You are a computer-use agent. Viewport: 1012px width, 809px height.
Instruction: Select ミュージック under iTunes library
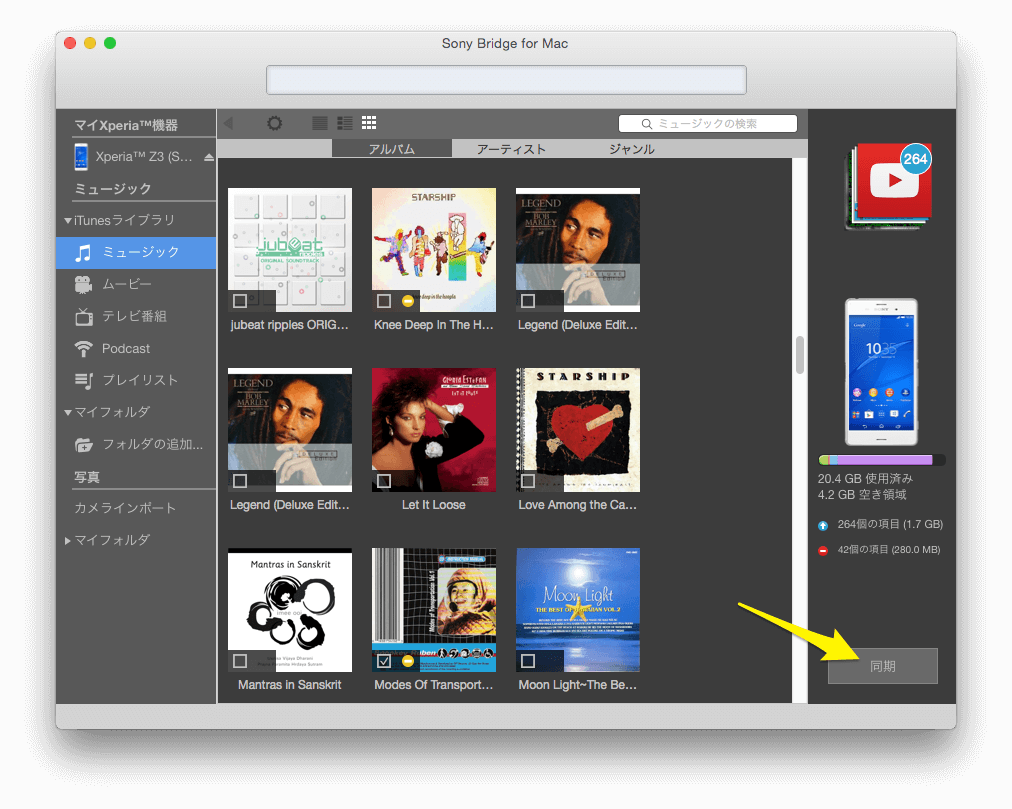click(x=136, y=252)
